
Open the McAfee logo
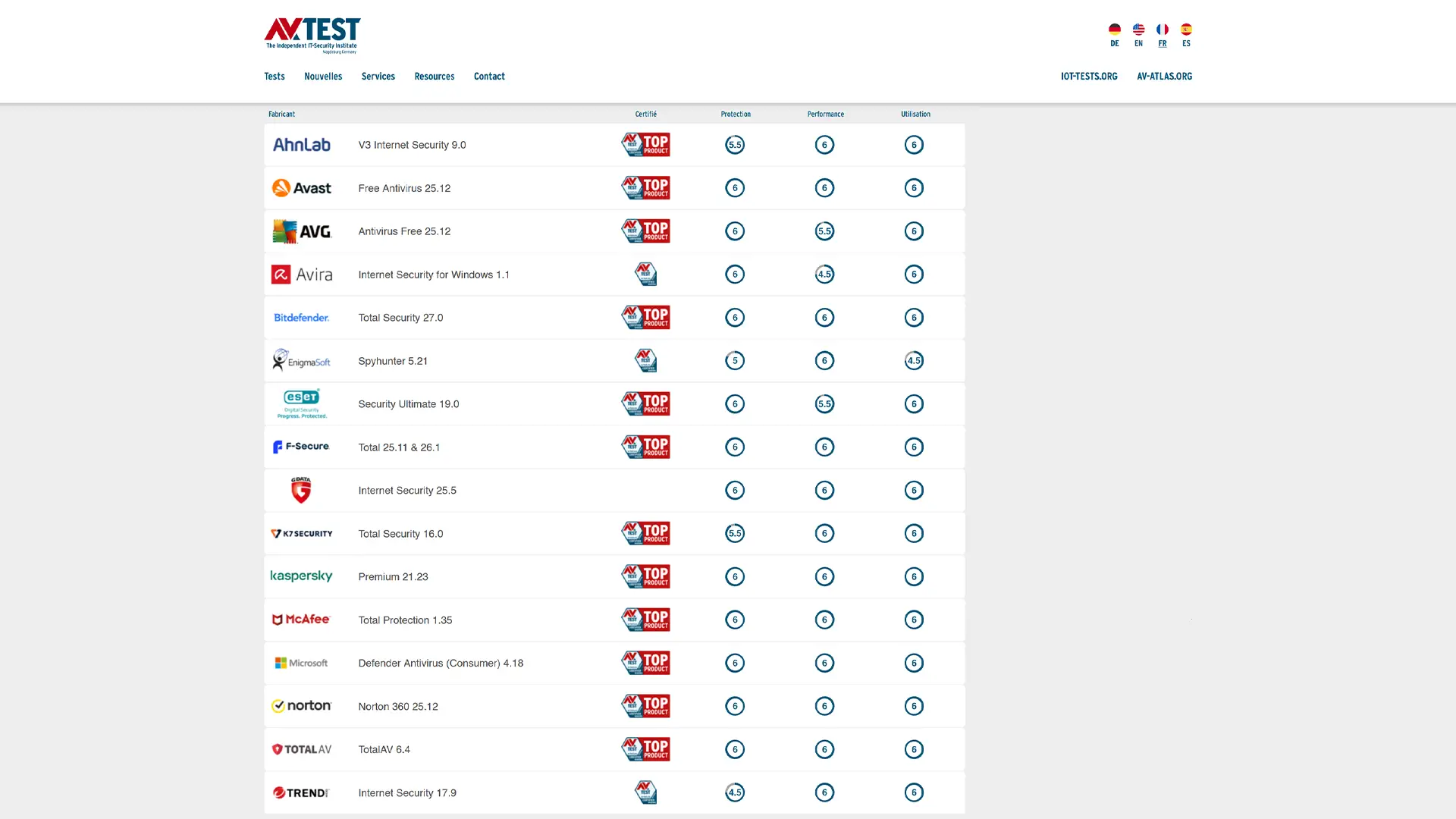[x=301, y=620]
